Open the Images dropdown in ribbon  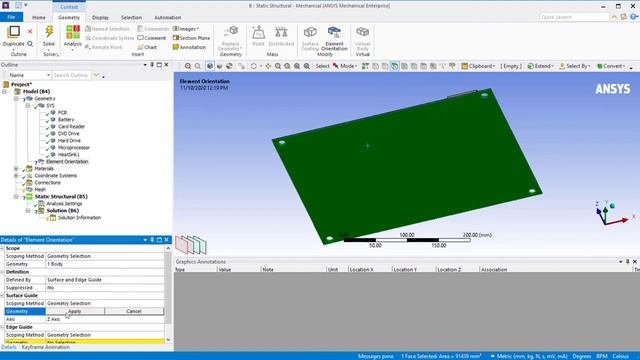pos(186,29)
